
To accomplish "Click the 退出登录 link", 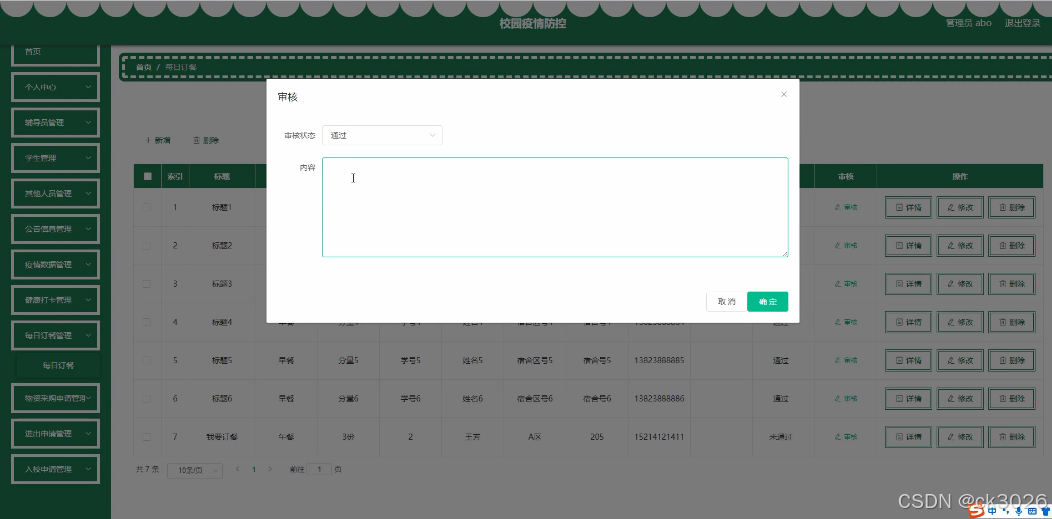I will pyautogui.click(x=1022, y=23).
